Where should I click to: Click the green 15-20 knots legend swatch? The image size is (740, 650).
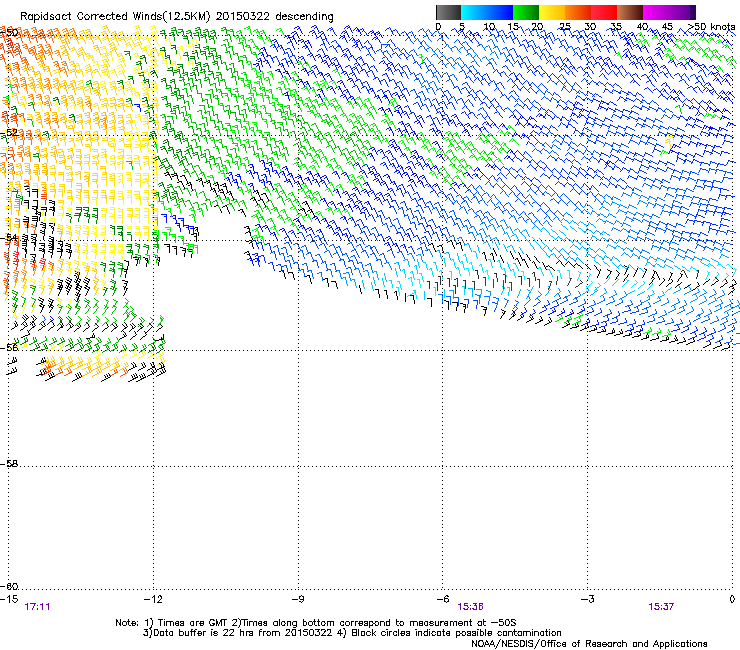[x=526, y=12]
